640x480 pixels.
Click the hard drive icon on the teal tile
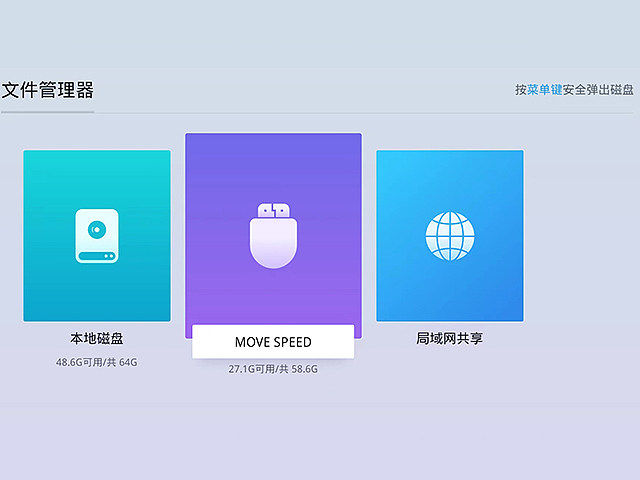96,236
